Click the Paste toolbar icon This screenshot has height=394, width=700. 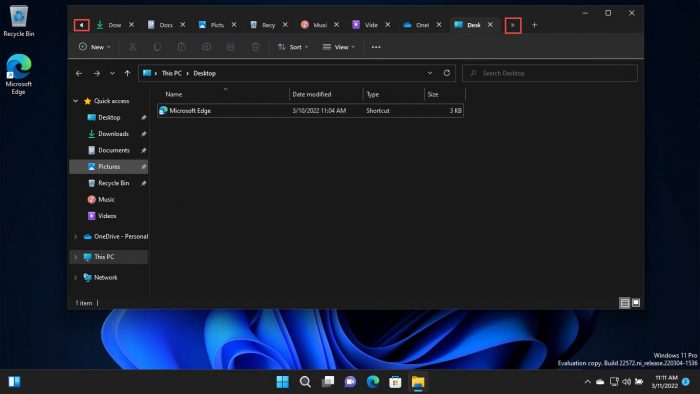(182, 47)
